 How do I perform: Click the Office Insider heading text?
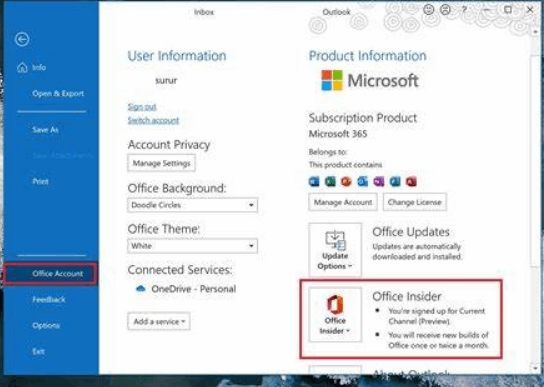pyautogui.click(x=407, y=296)
